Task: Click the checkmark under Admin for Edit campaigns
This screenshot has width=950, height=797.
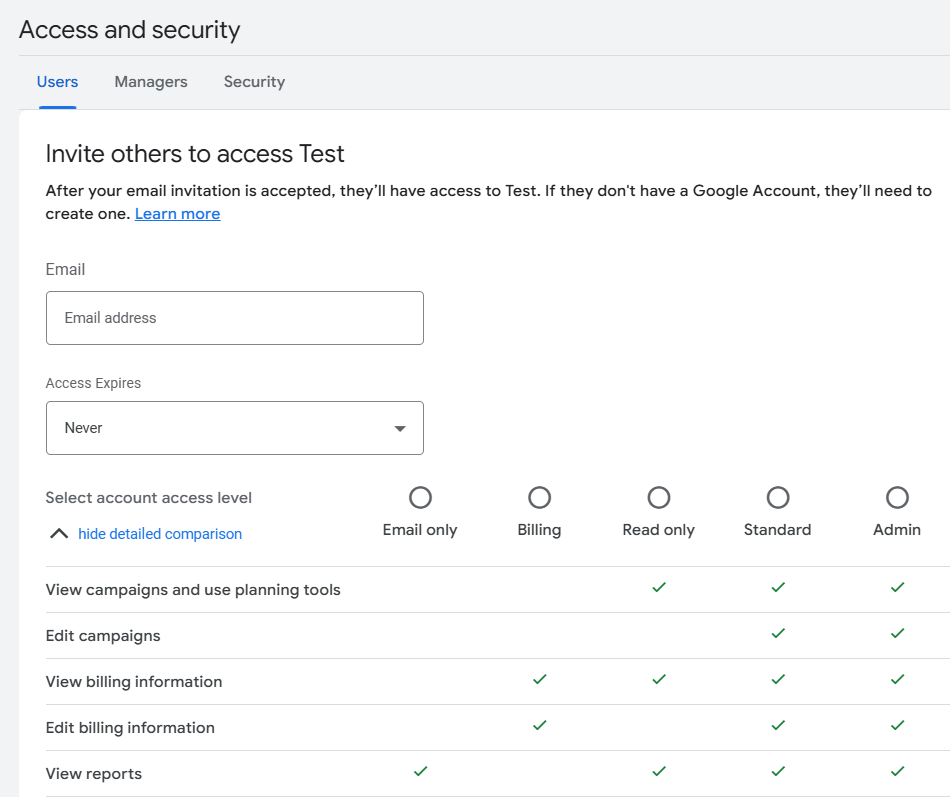Action: [x=897, y=634]
